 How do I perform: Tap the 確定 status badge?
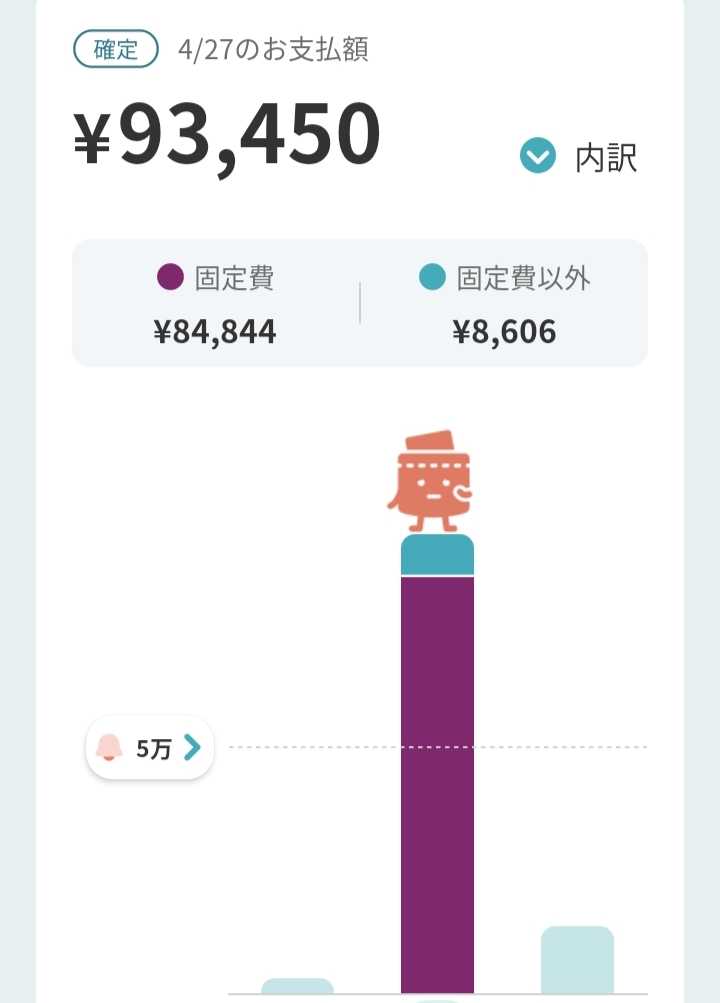tap(116, 49)
